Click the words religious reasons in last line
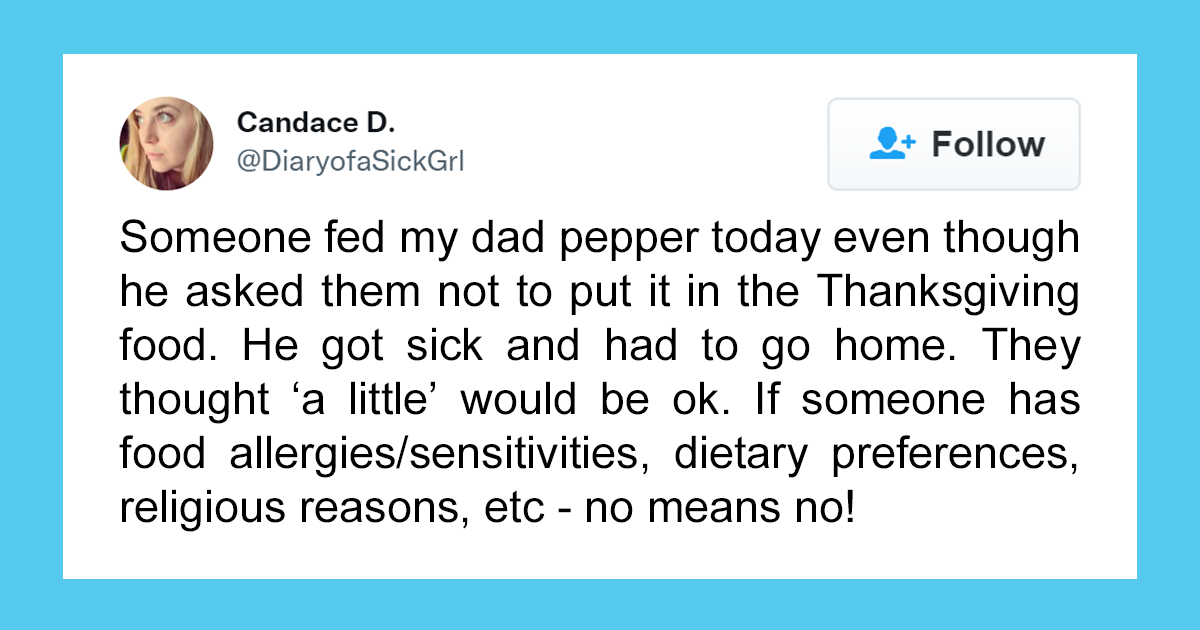 click(306, 508)
